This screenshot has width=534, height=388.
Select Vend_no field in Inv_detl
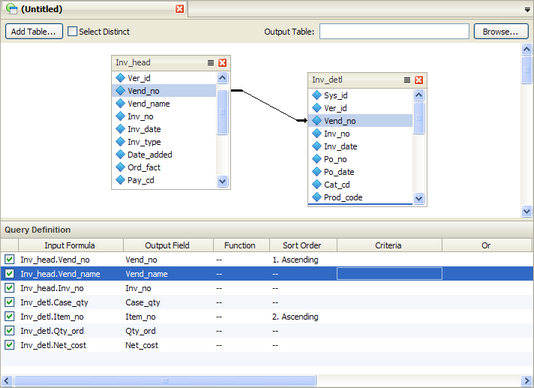[x=361, y=121]
